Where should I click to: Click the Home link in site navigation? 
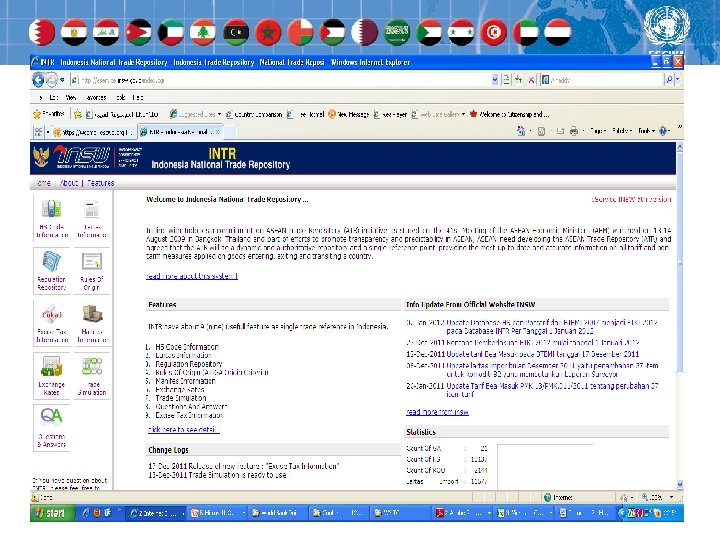43,183
